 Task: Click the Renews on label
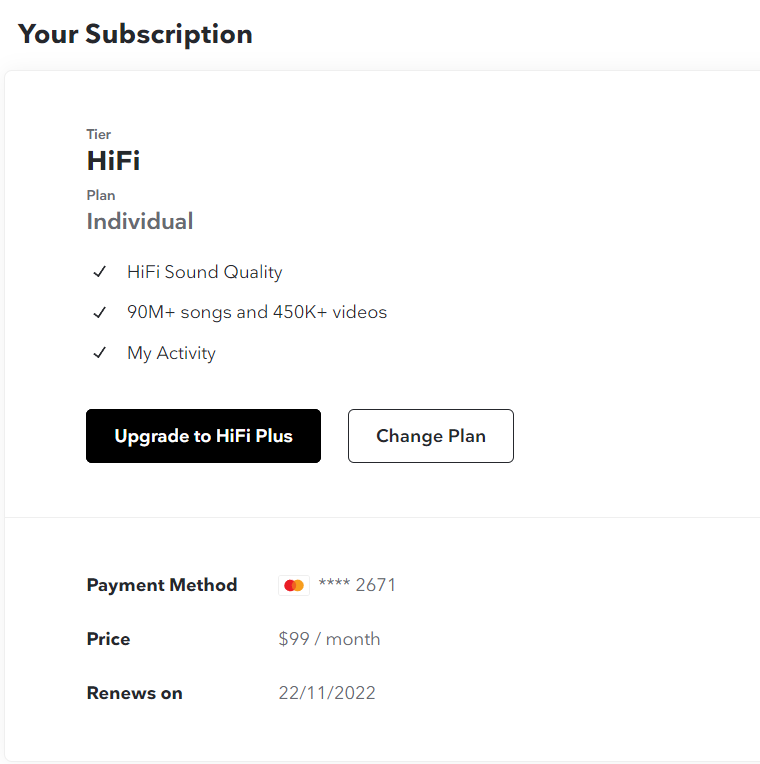pos(134,693)
